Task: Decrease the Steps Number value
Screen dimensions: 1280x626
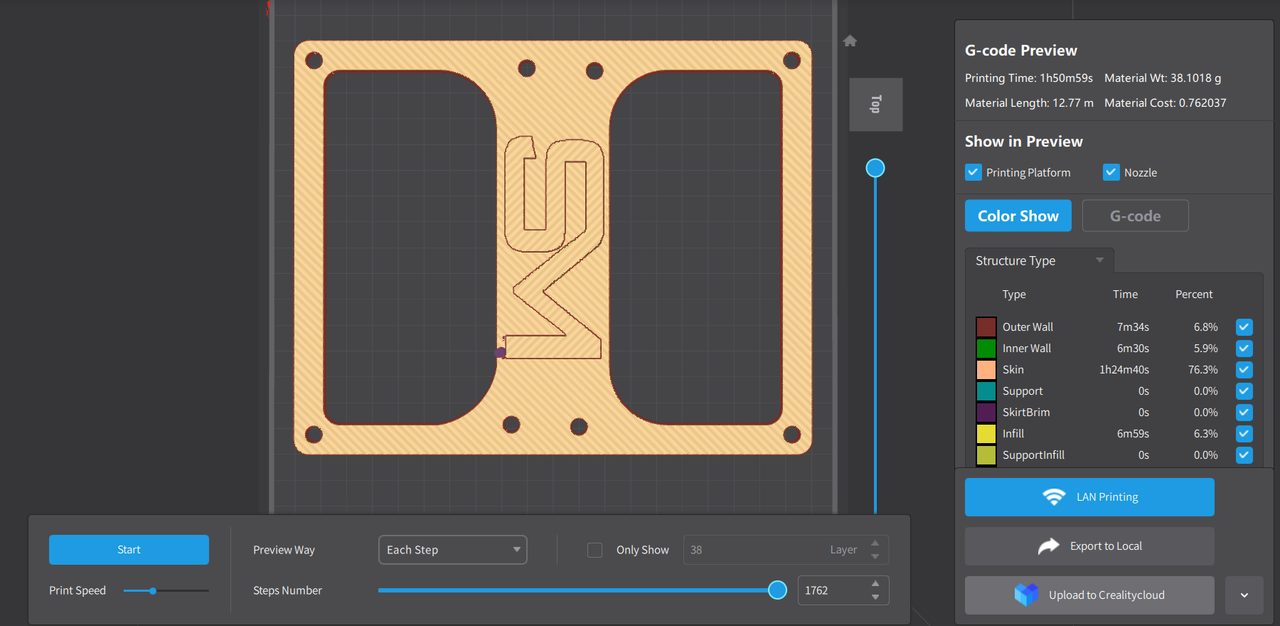Action: (875, 597)
